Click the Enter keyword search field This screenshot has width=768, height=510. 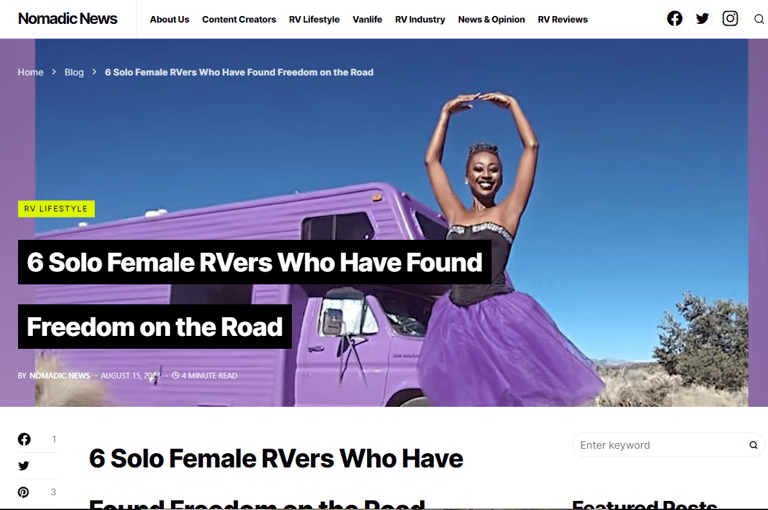659,445
